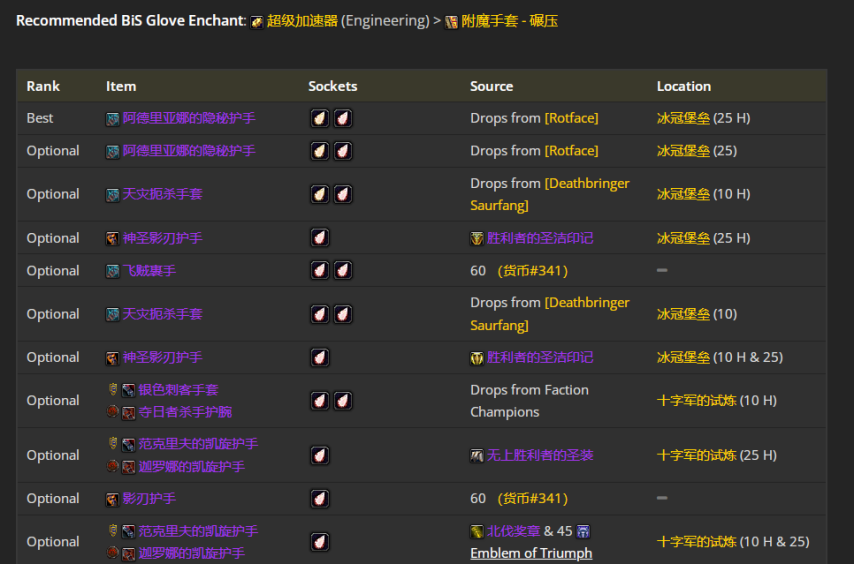Click the first socket icon in the Best row
Screen dimensions: 854x564
click(x=319, y=119)
